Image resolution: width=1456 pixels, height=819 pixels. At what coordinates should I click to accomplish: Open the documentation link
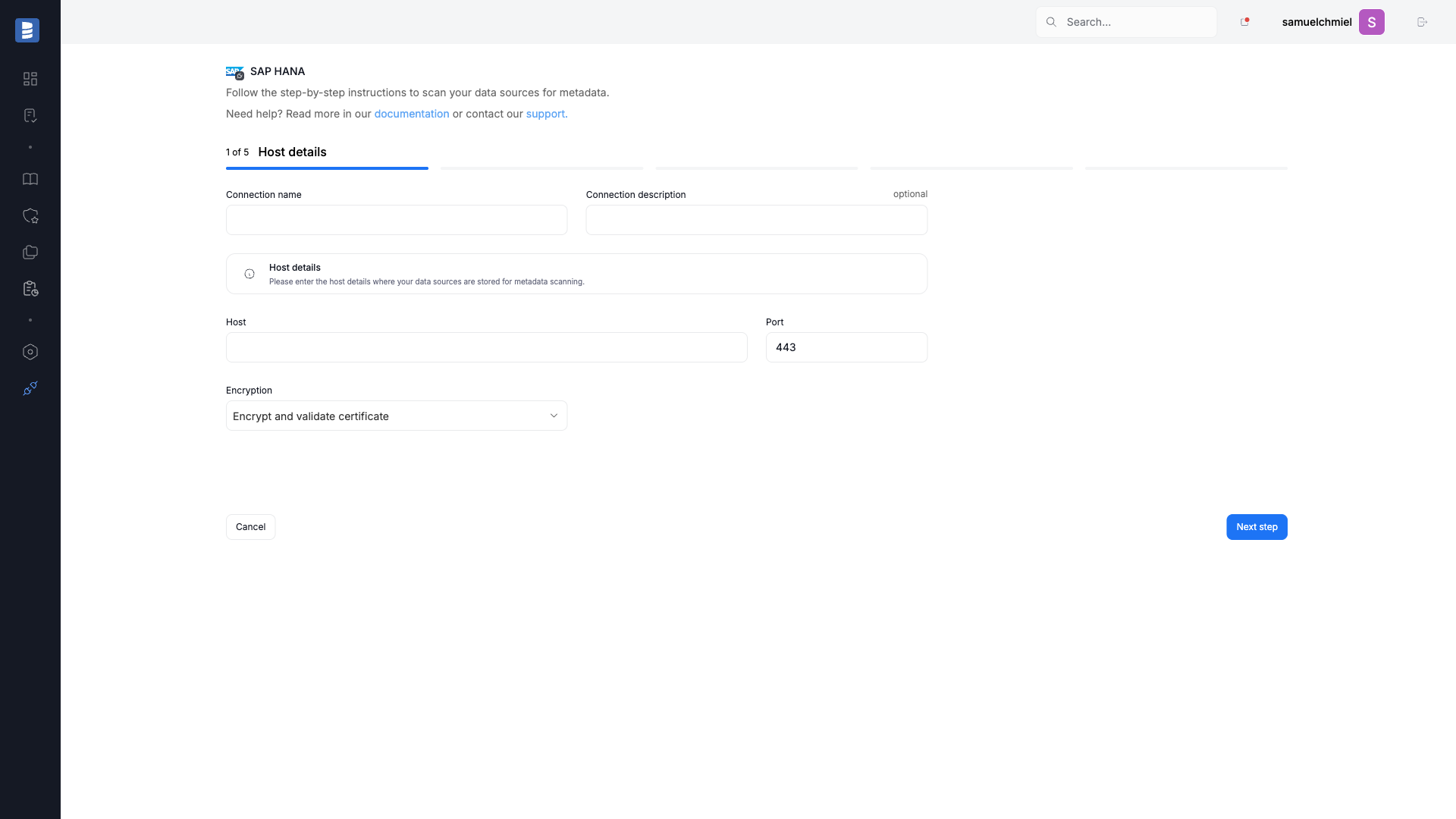pos(412,114)
